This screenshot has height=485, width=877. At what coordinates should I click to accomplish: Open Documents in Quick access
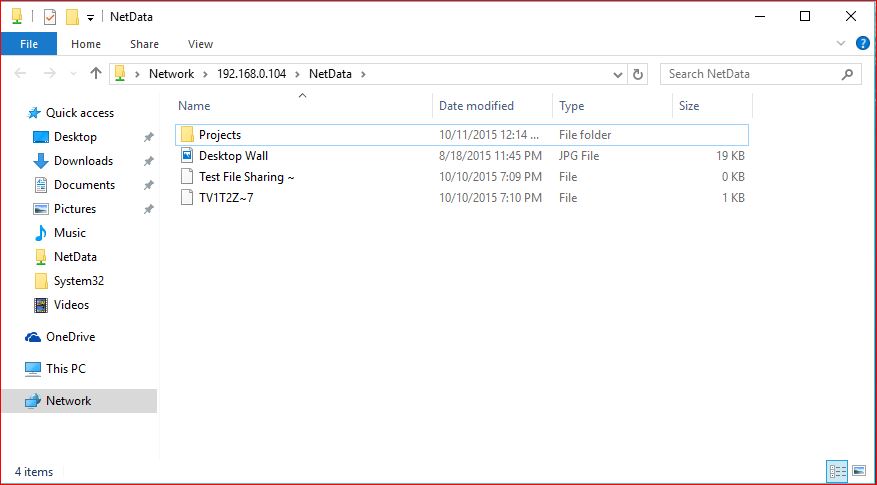click(x=84, y=185)
